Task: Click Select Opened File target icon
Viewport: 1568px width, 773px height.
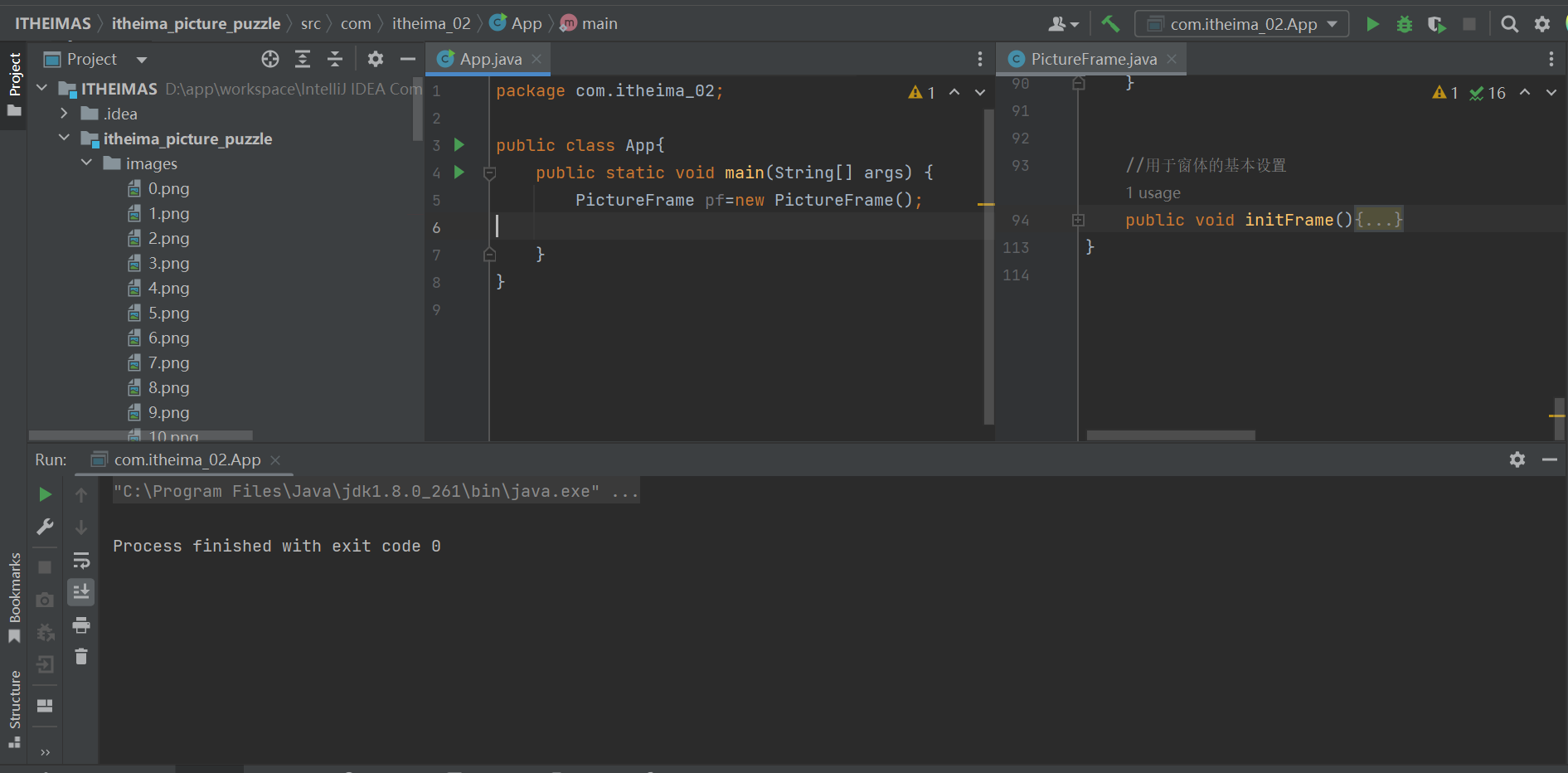Action: (x=270, y=59)
